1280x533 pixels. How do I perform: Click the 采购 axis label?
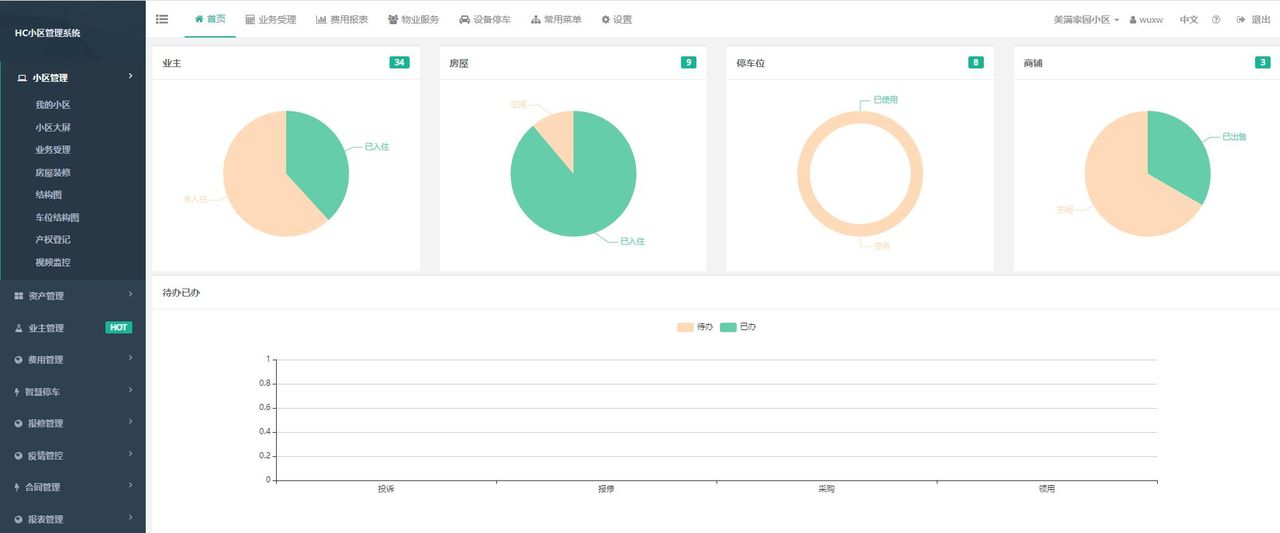point(826,489)
